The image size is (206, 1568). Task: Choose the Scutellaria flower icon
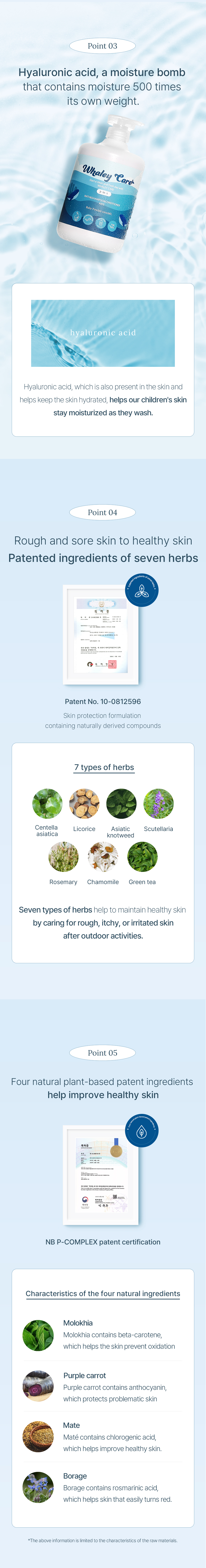coord(159,803)
